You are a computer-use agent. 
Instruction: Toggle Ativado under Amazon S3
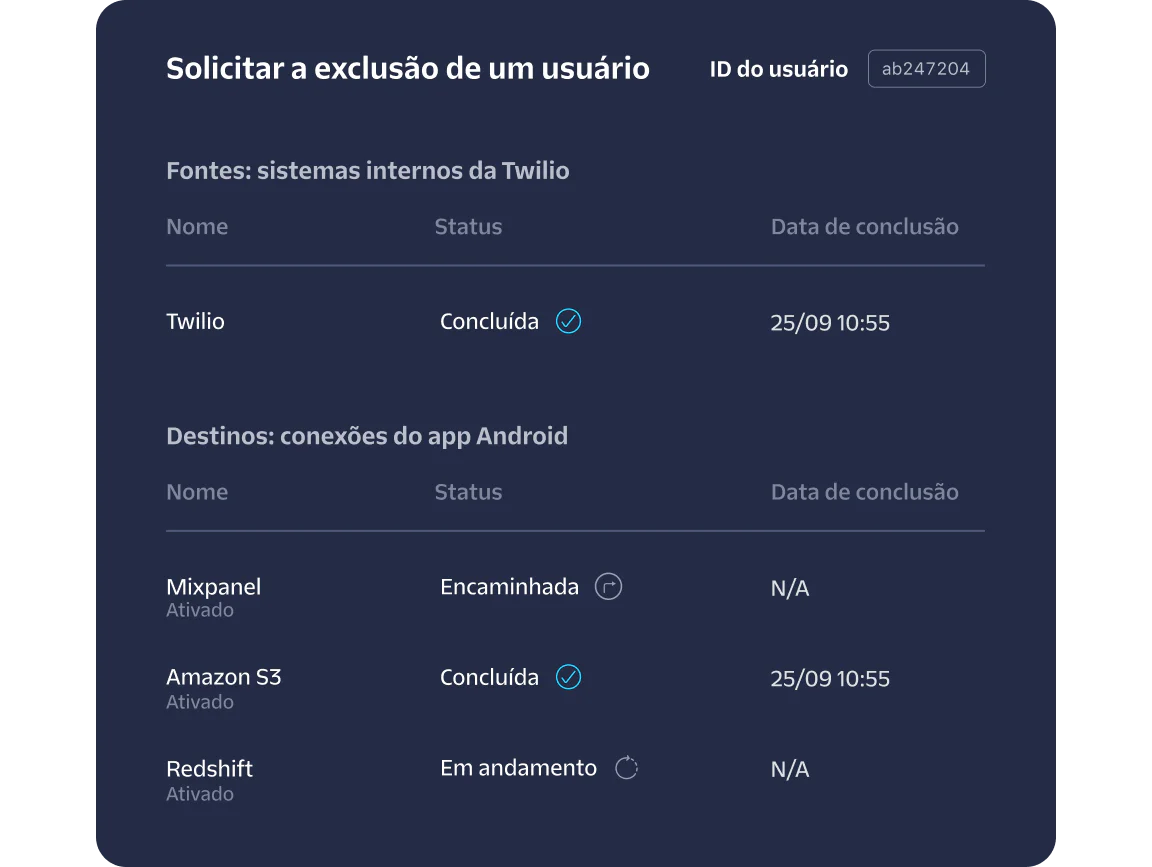(x=200, y=701)
